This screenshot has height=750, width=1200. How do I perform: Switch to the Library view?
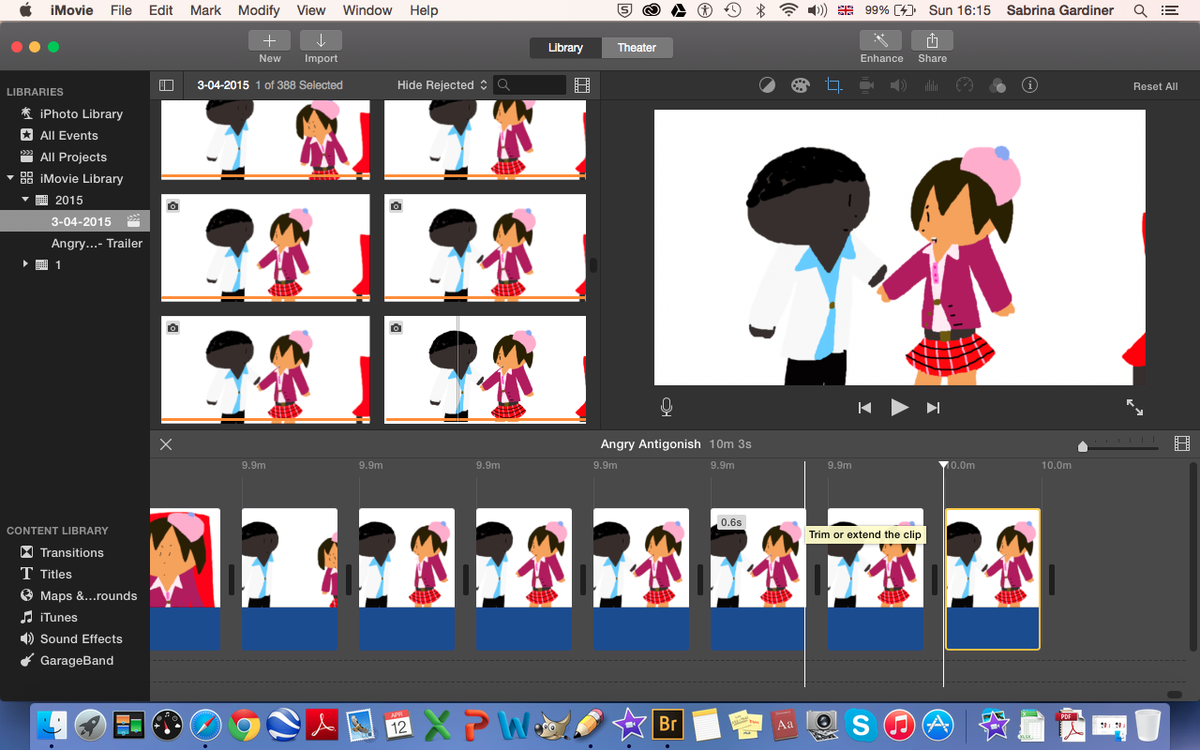[x=566, y=48]
